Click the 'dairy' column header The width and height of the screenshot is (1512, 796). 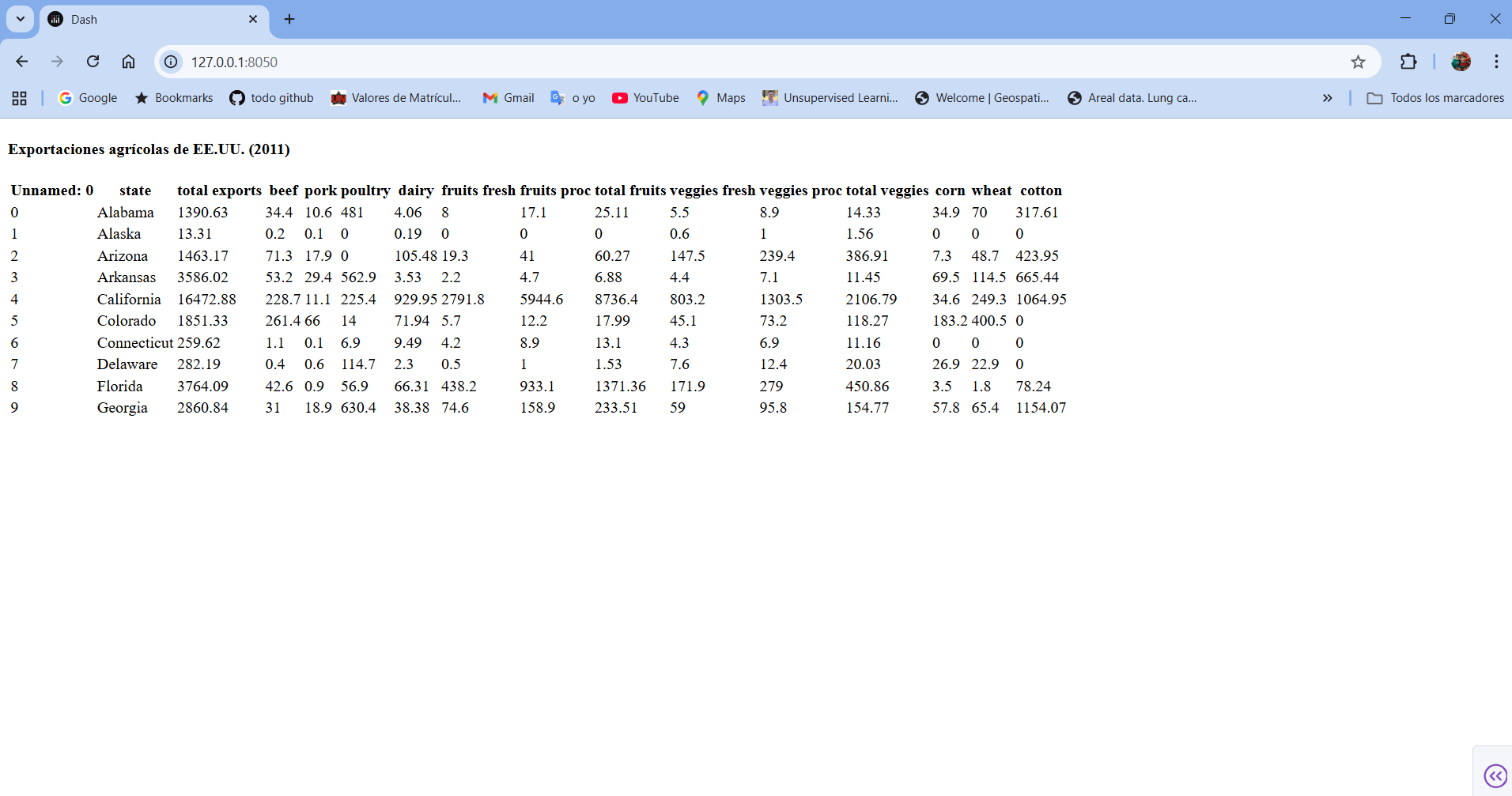tap(416, 191)
